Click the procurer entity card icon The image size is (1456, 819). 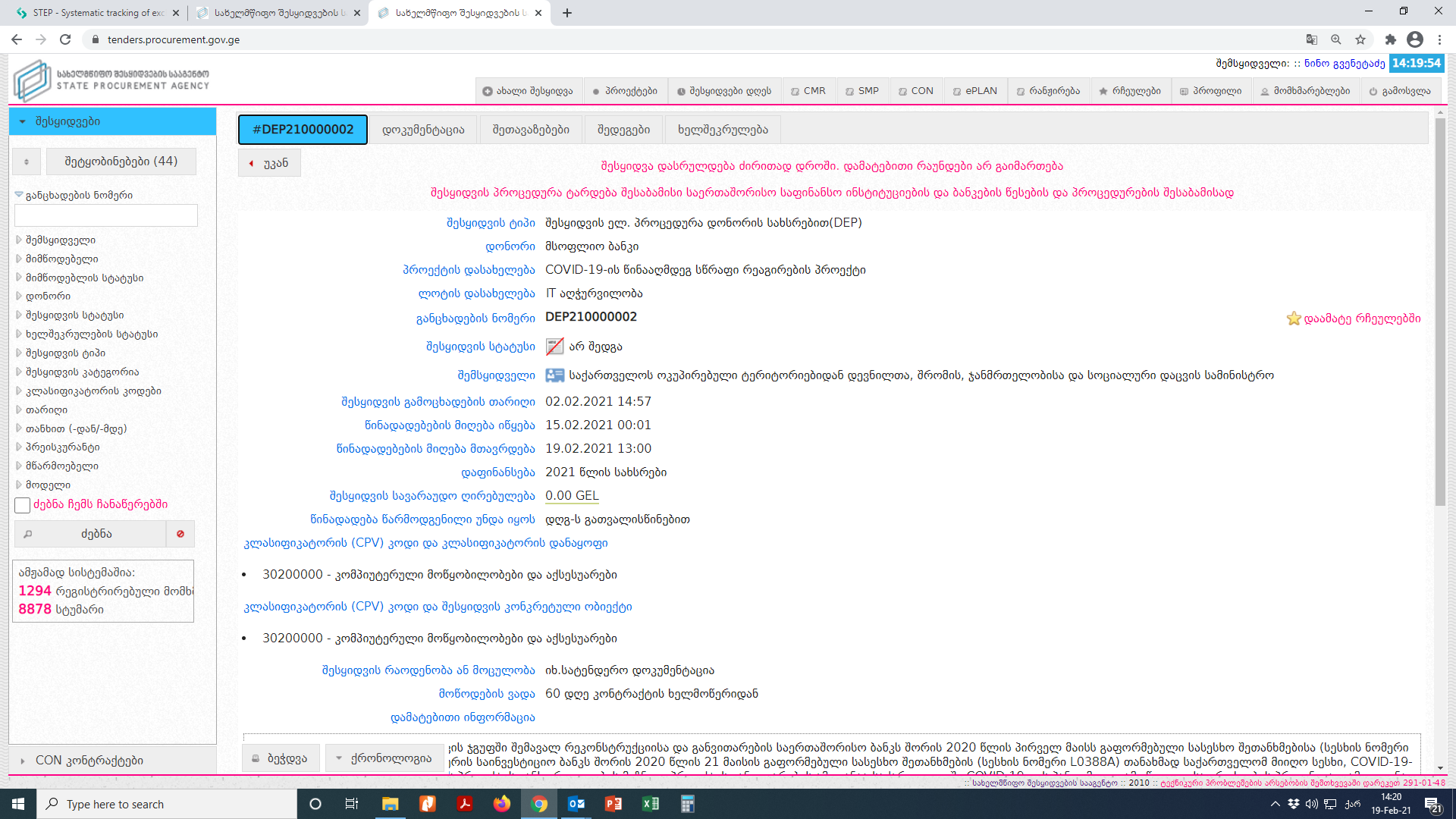pyautogui.click(x=555, y=375)
